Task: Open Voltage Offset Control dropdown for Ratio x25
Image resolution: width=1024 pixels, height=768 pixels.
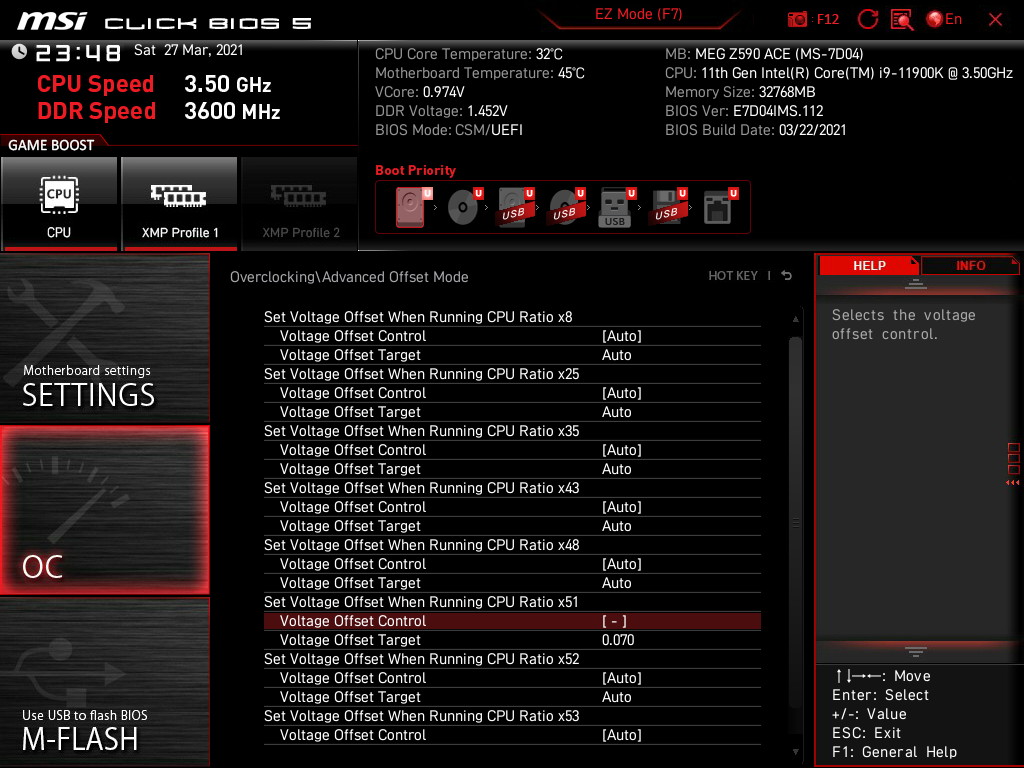Action: (512, 393)
